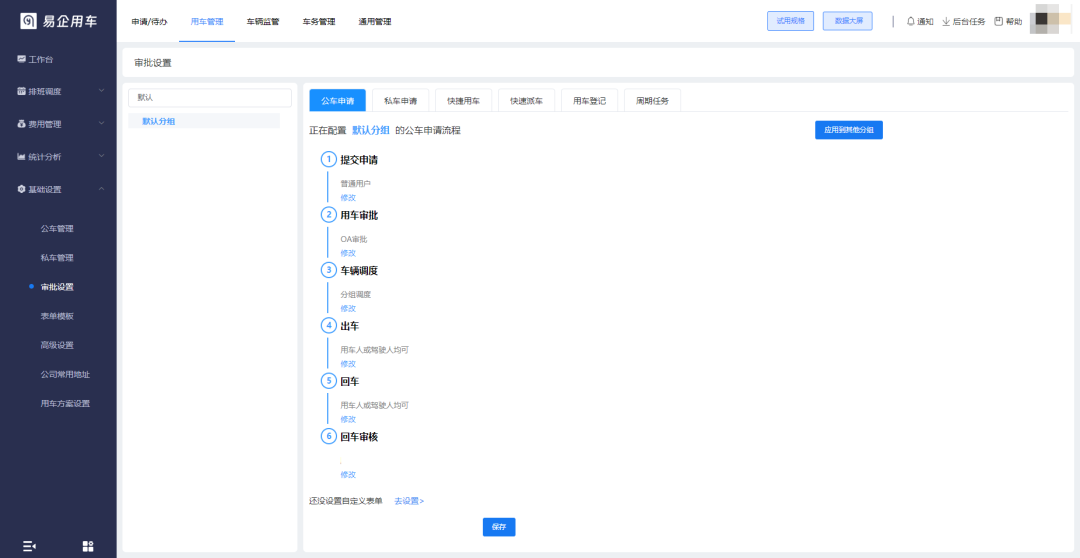Click the 帮助 book icon
This screenshot has width=1080, height=558.
[x=999, y=21]
